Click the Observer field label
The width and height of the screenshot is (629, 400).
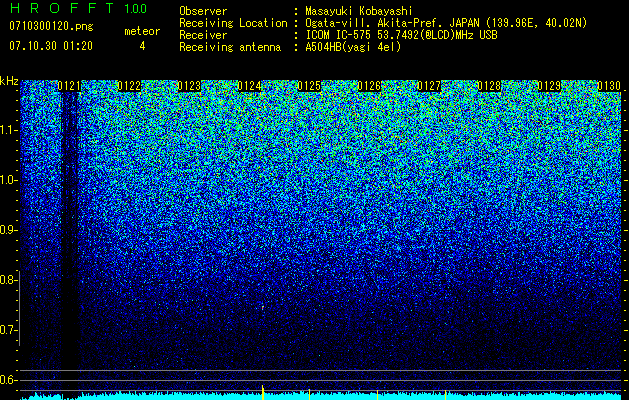[x=203, y=11]
